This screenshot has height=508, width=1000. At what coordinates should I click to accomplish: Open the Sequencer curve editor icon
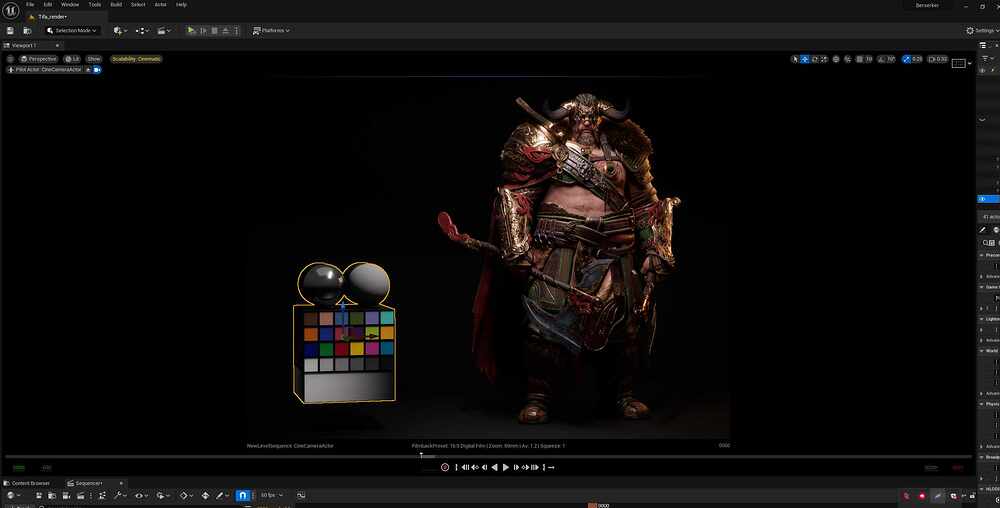tap(301, 495)
